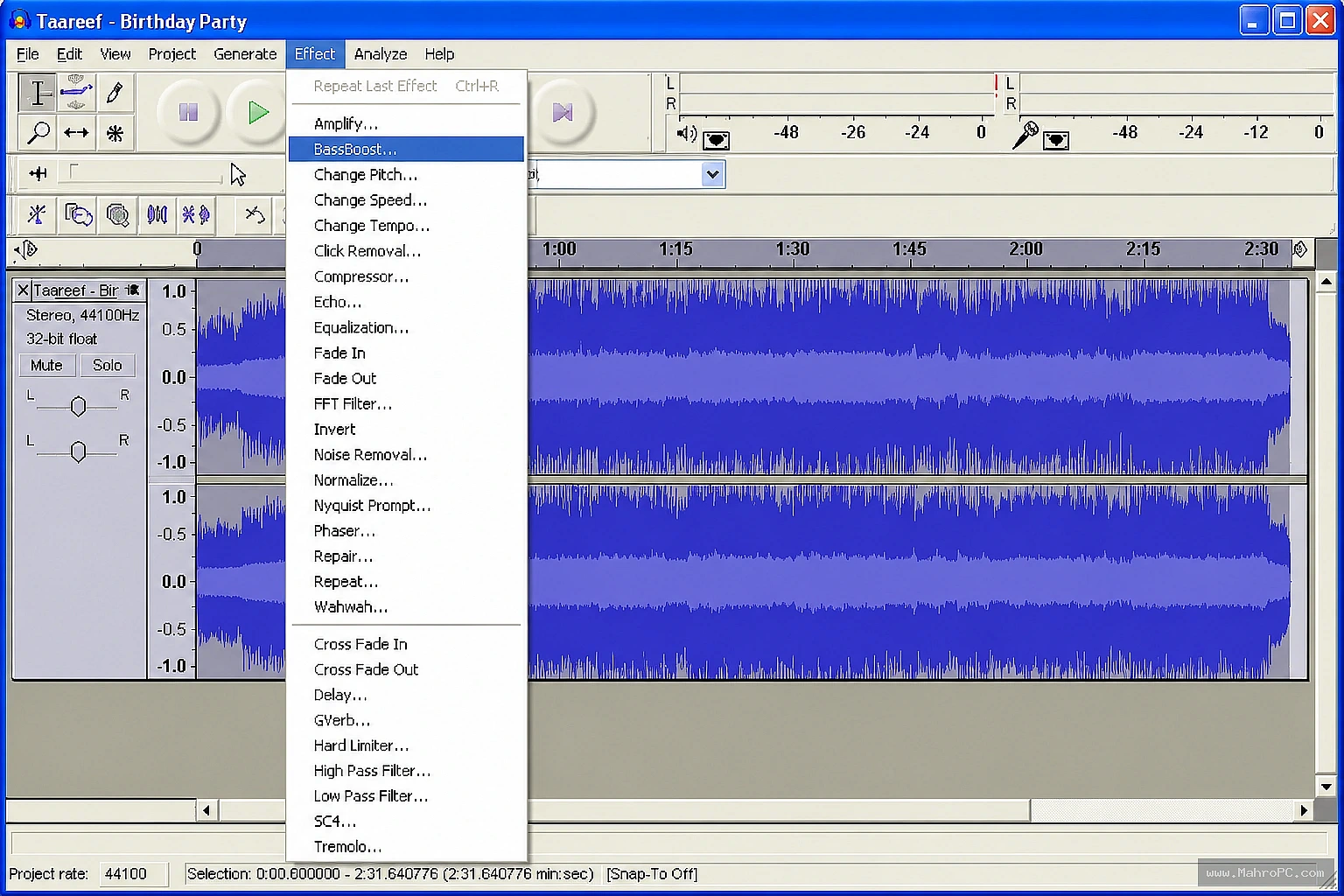This screenshot has width=1344, height=896.
Task: Choose Amplify... from Effect menu
Action: (406, 123)
